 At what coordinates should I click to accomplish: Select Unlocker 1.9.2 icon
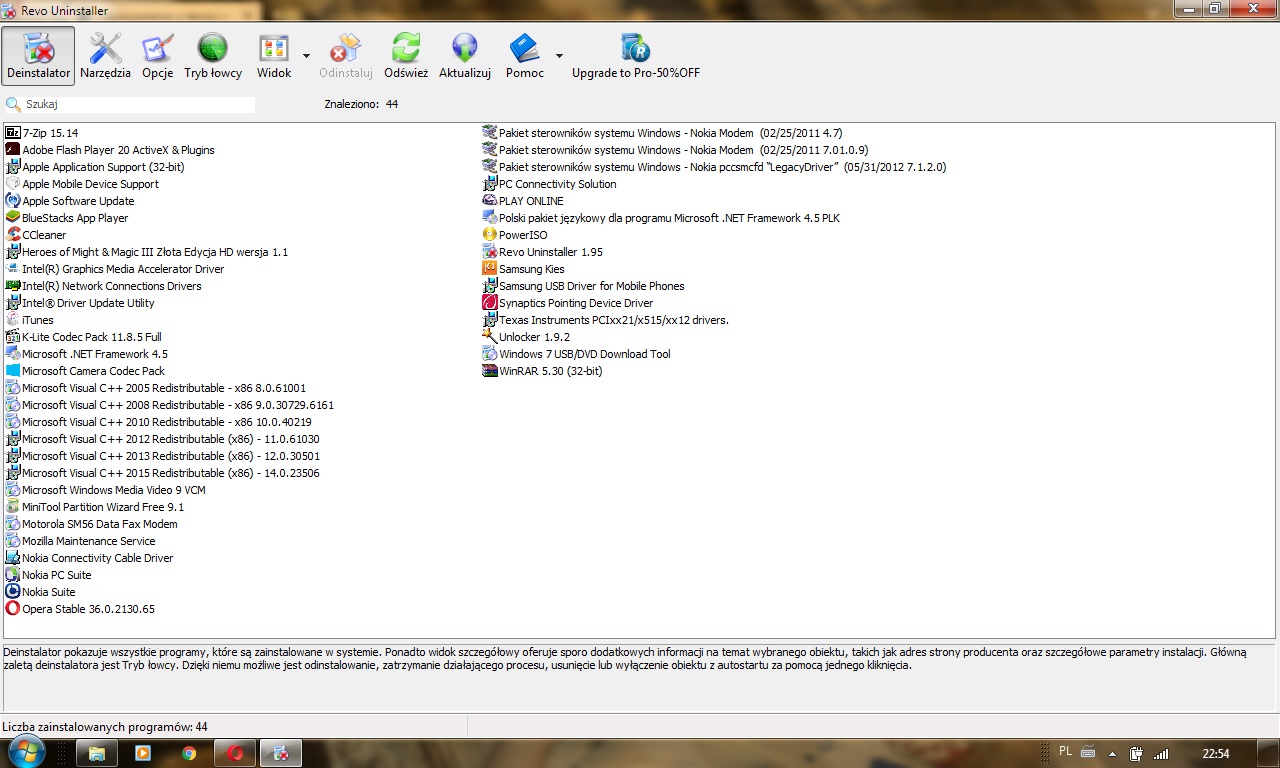click(x=490, y=336)
